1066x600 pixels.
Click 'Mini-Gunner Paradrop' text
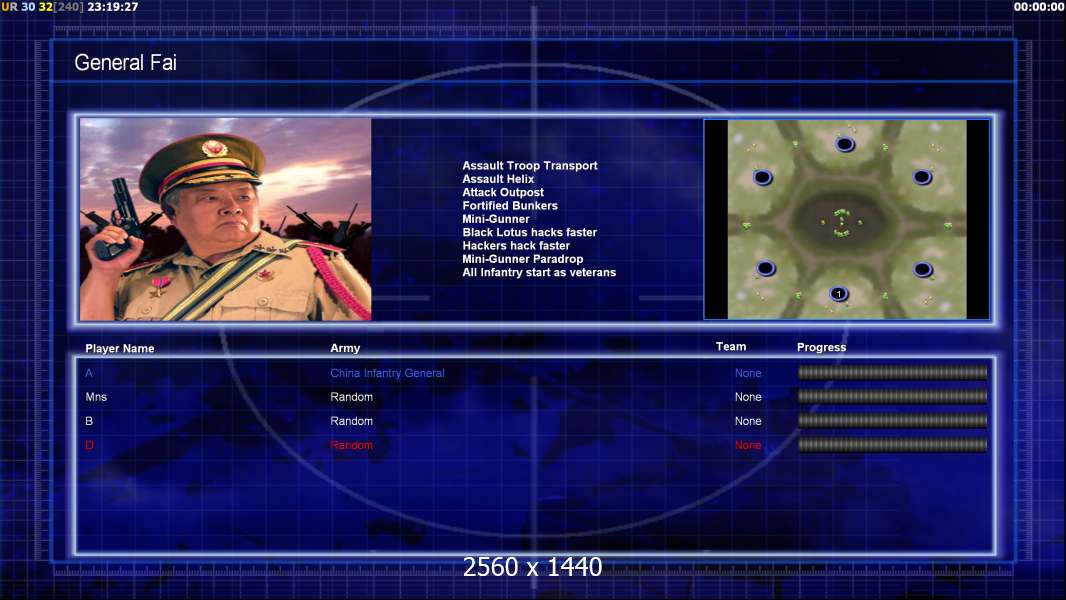click(x=523, y=259)
